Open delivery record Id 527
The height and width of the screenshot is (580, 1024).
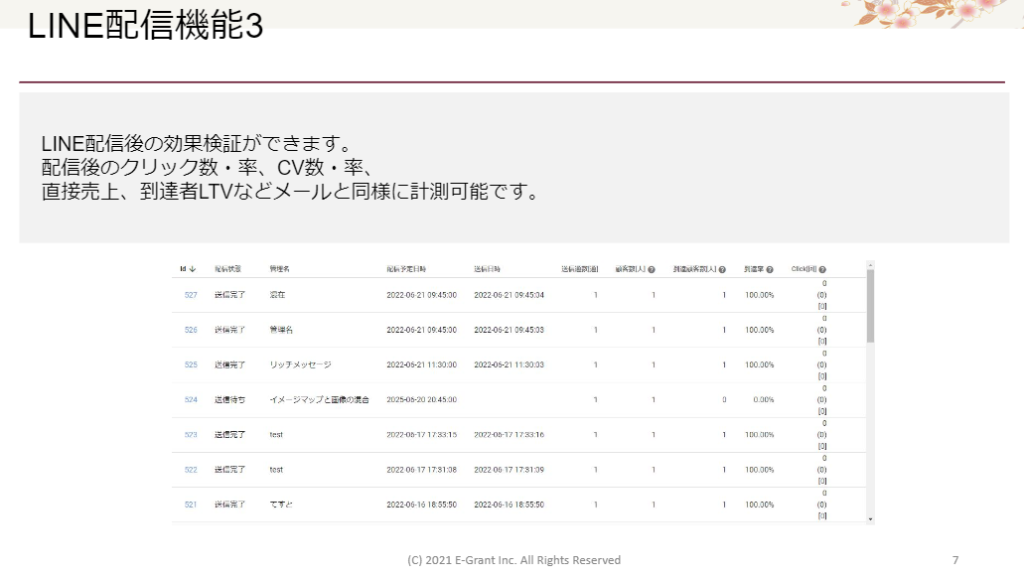190,295
